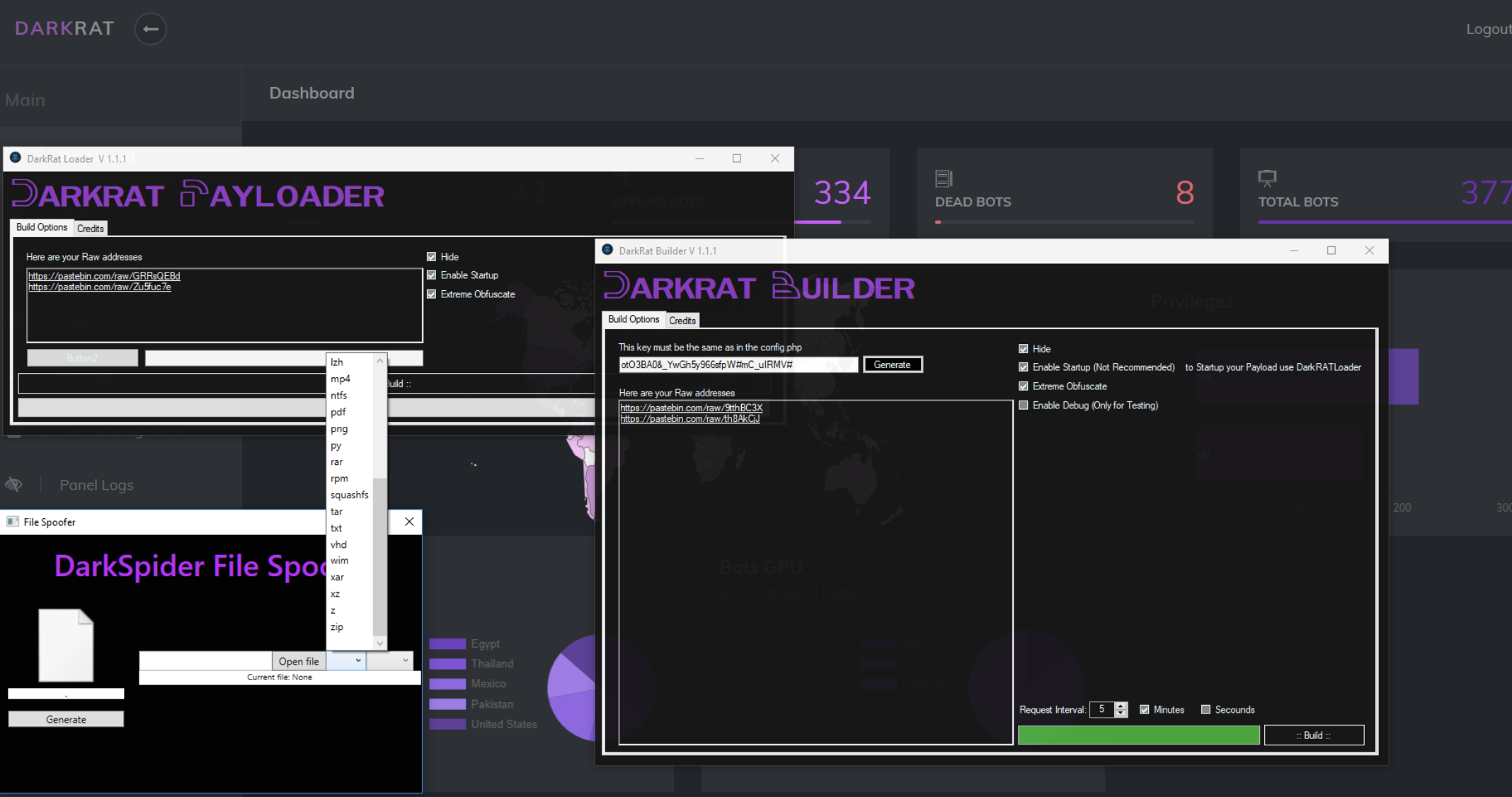Click the DarkRat Loader title bar icon
1512x797 pixels.
tap(16, 158)
